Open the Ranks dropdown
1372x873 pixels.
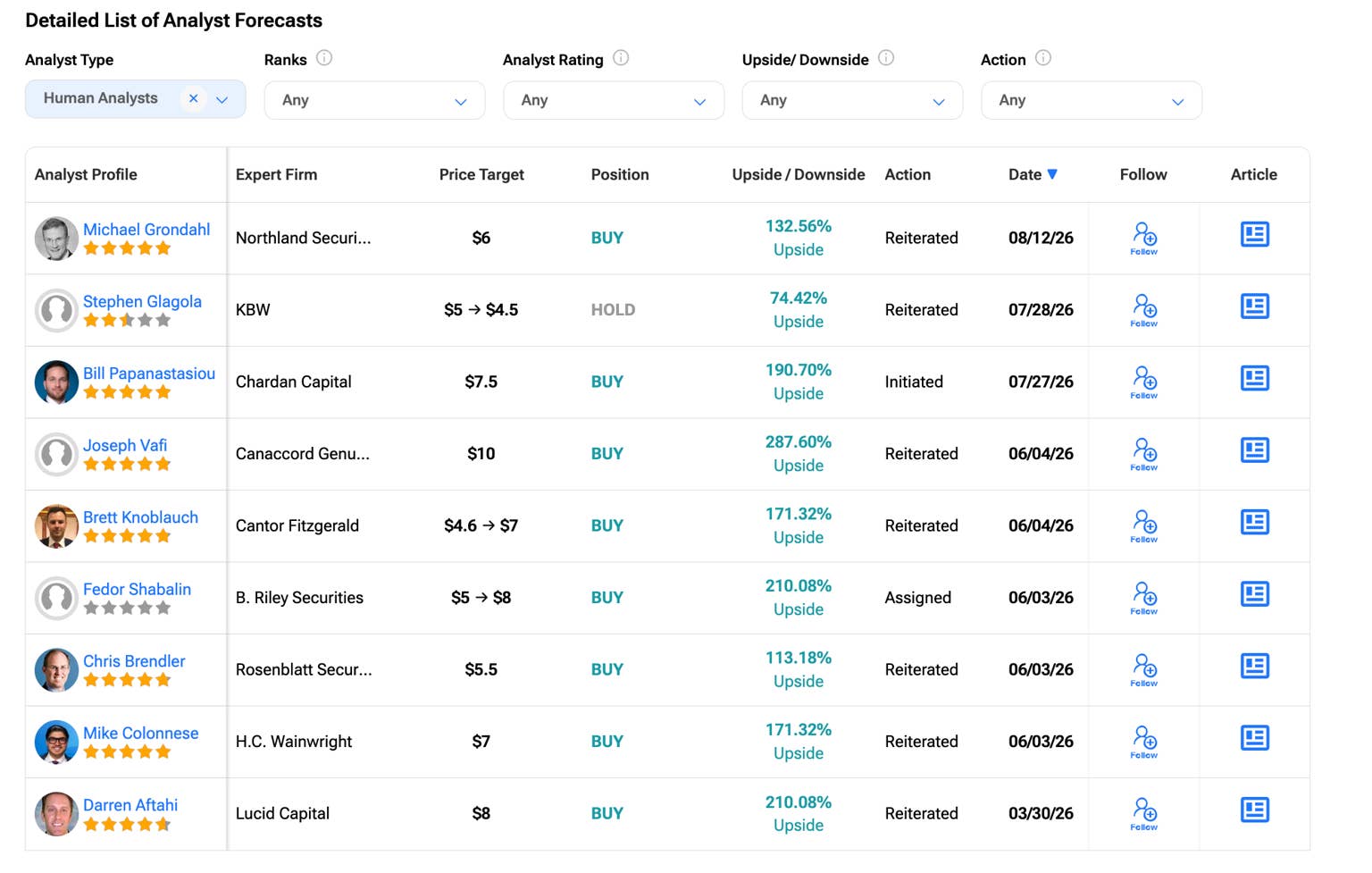pyautogui.click(x=374, y=100)
